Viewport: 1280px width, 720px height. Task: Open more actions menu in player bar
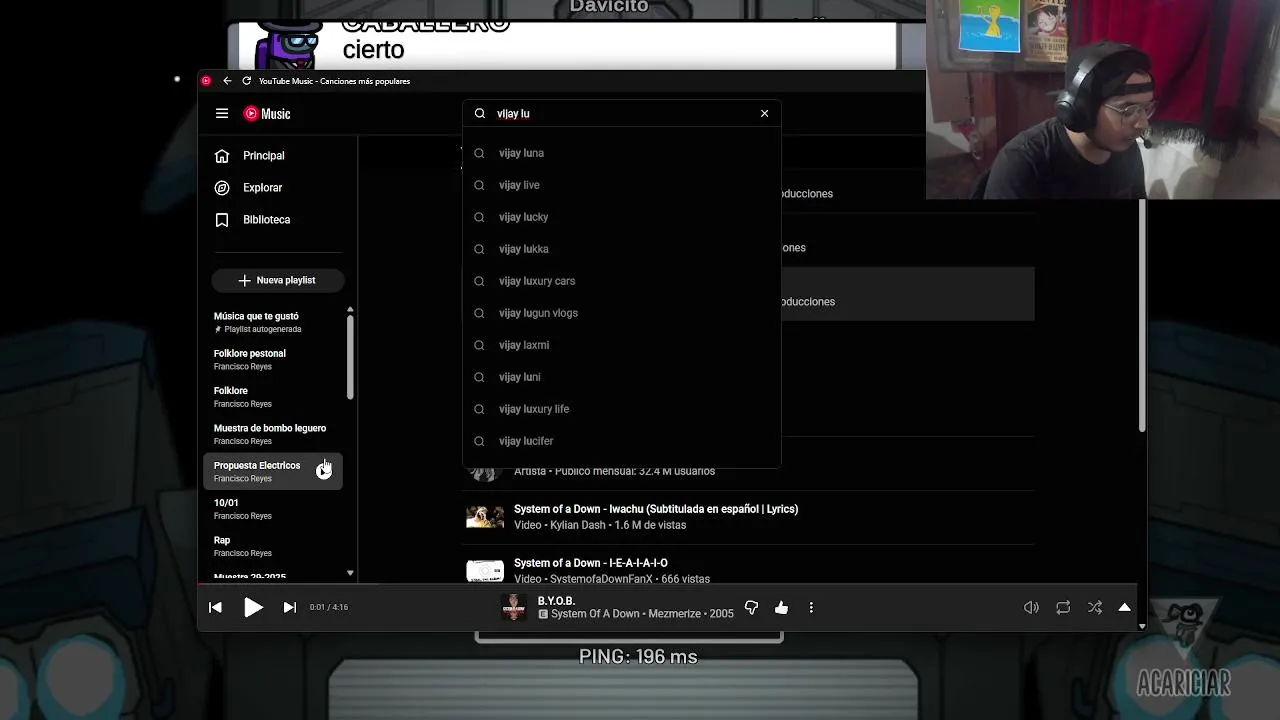coord(811,607)
